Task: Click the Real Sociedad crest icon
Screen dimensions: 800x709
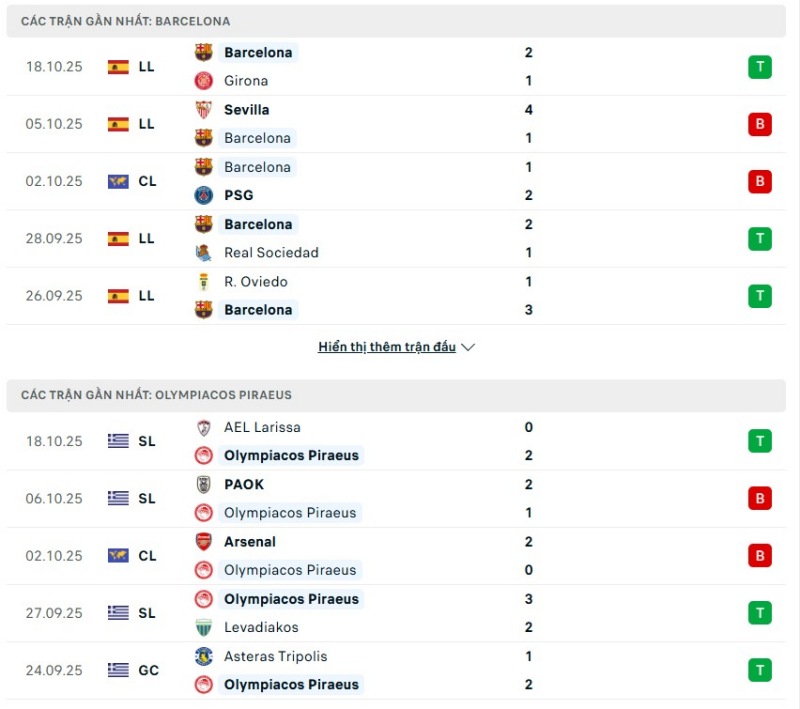Action: click(204, 253)
